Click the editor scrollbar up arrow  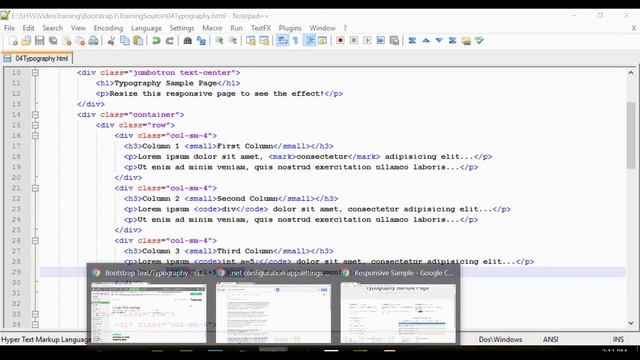coord(631,73)
